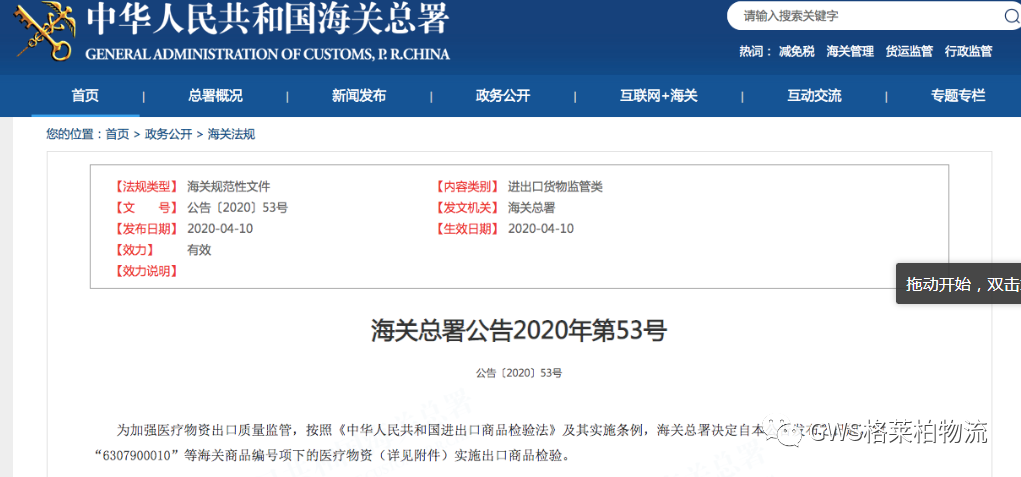1021x477 pixels.
Task: Click the magnifier search icon
Action: point(1011,18)
